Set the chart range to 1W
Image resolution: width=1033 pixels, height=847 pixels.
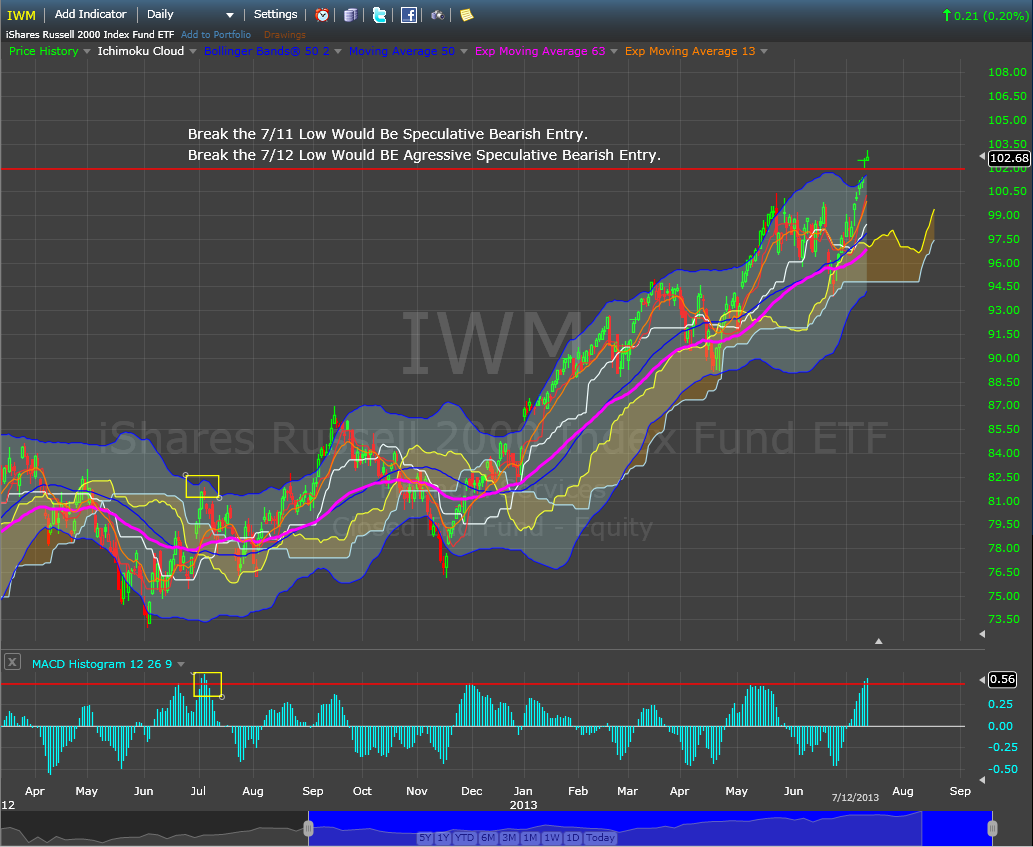(x=551, y=838)
